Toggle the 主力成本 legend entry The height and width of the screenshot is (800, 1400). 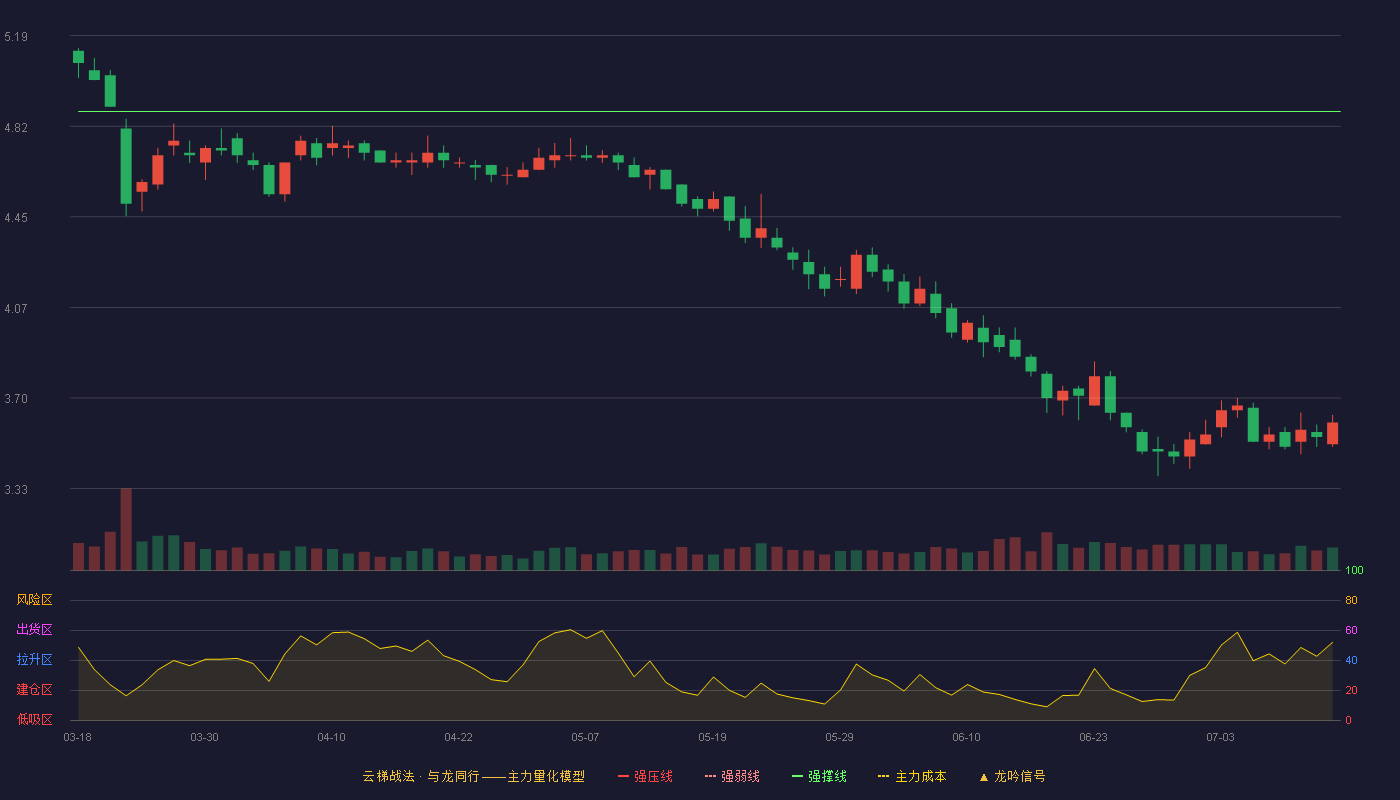tap(912, 776)
